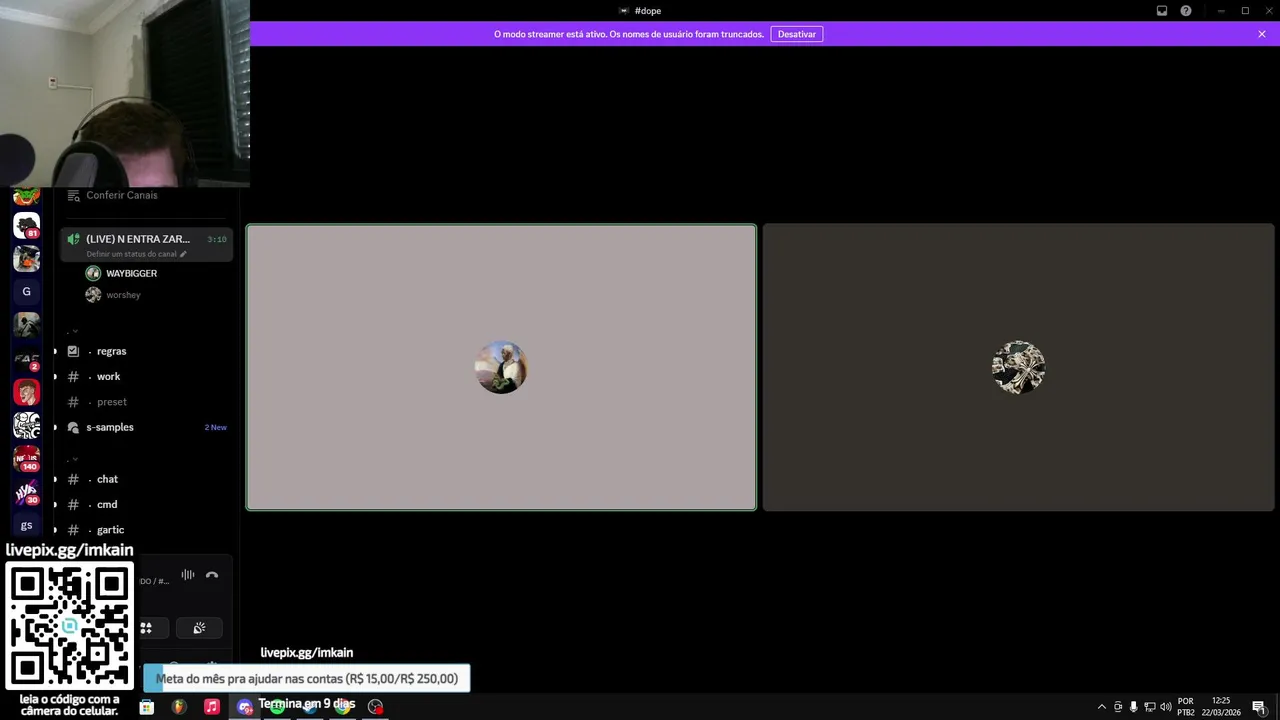Open Discord taskbar icon
The width and height of the screenshot is (1280, 720).
245,707
